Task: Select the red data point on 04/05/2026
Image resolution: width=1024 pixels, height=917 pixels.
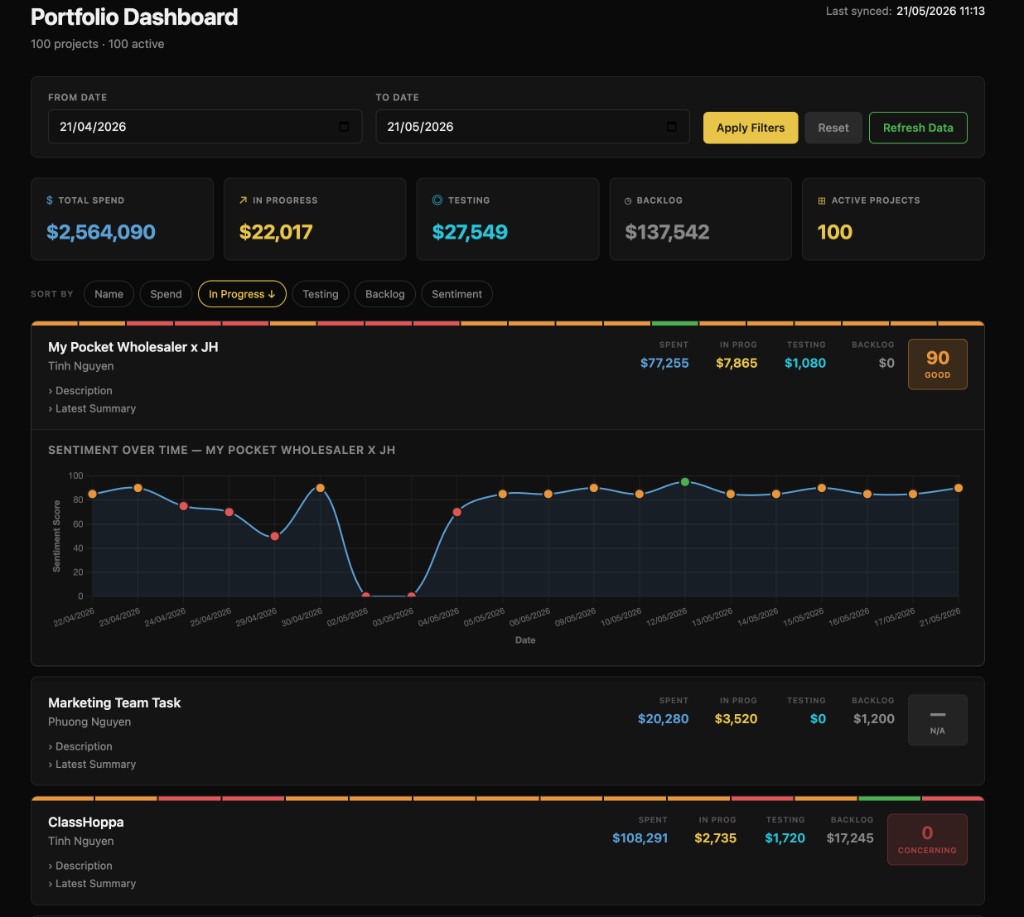Action: coord(456,512)
